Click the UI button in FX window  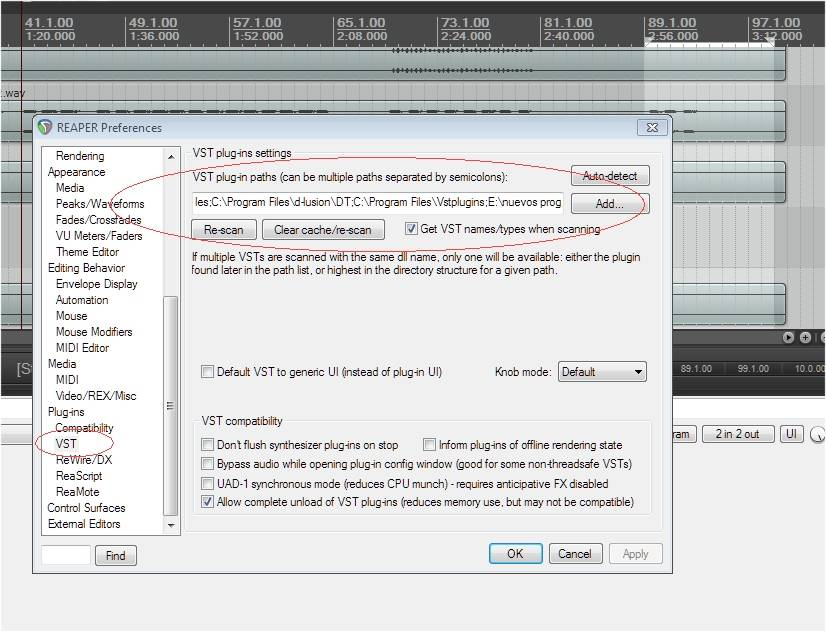pyautogui.click(x=791, y=434)
